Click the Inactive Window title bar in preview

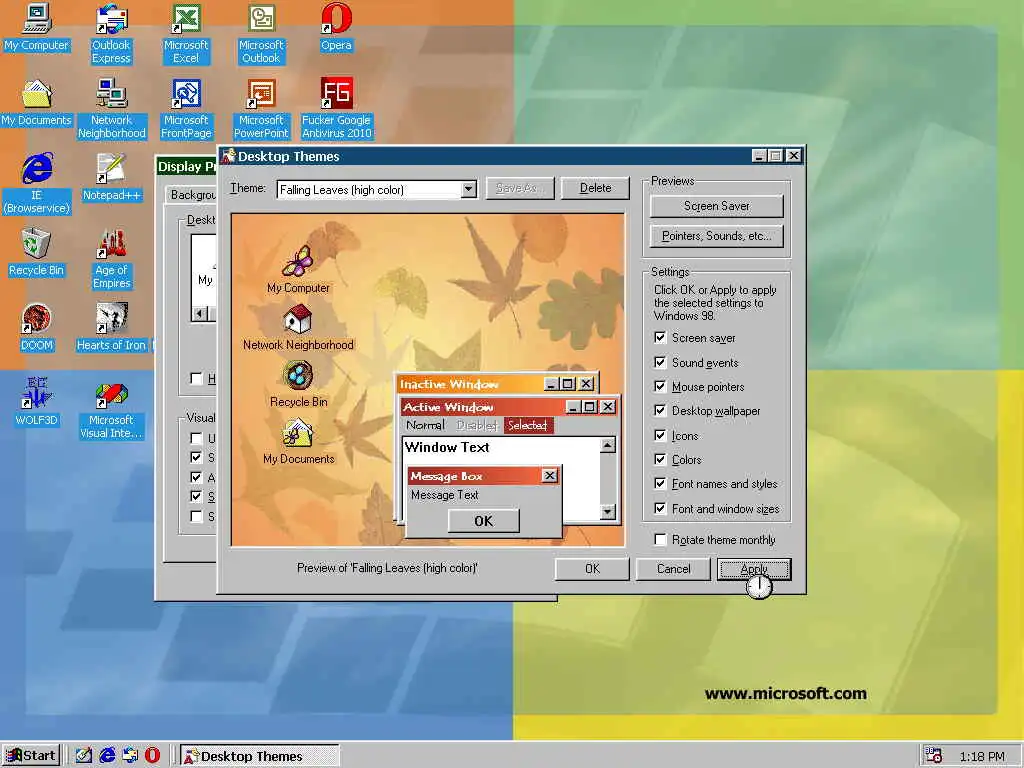pyautogui.click(x=496, y=384)
